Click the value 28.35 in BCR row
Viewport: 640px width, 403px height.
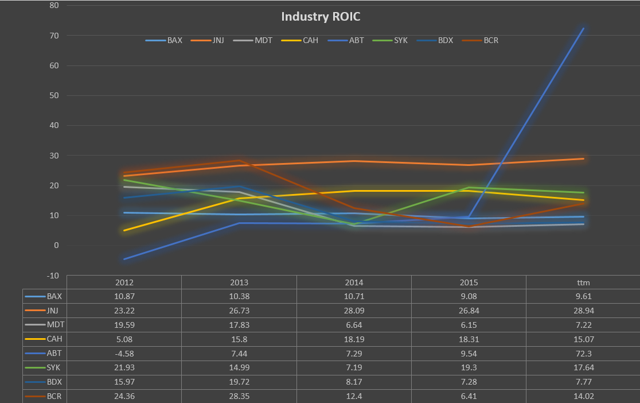click(x=239, y=396)
